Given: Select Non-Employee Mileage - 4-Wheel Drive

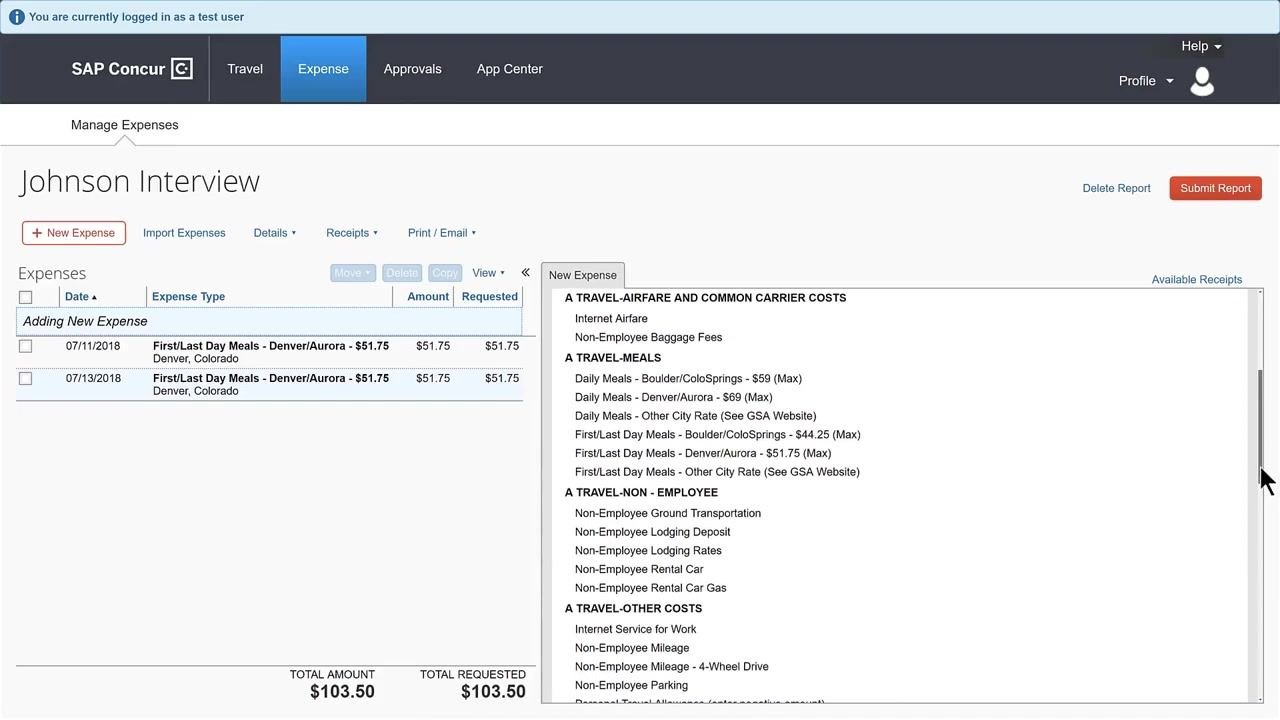Looking at the screenshot, I should pyautogui.click(x=671, y=667).
